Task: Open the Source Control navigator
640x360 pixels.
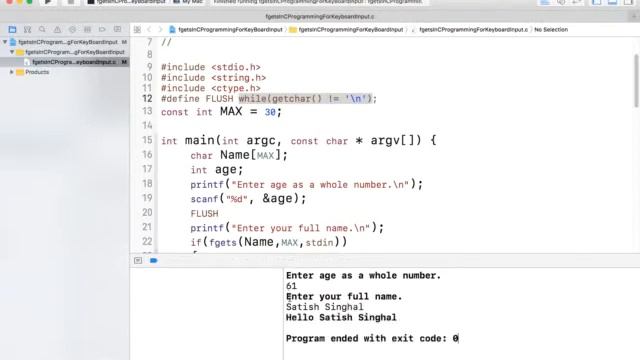Action: (x=27, y=29)
